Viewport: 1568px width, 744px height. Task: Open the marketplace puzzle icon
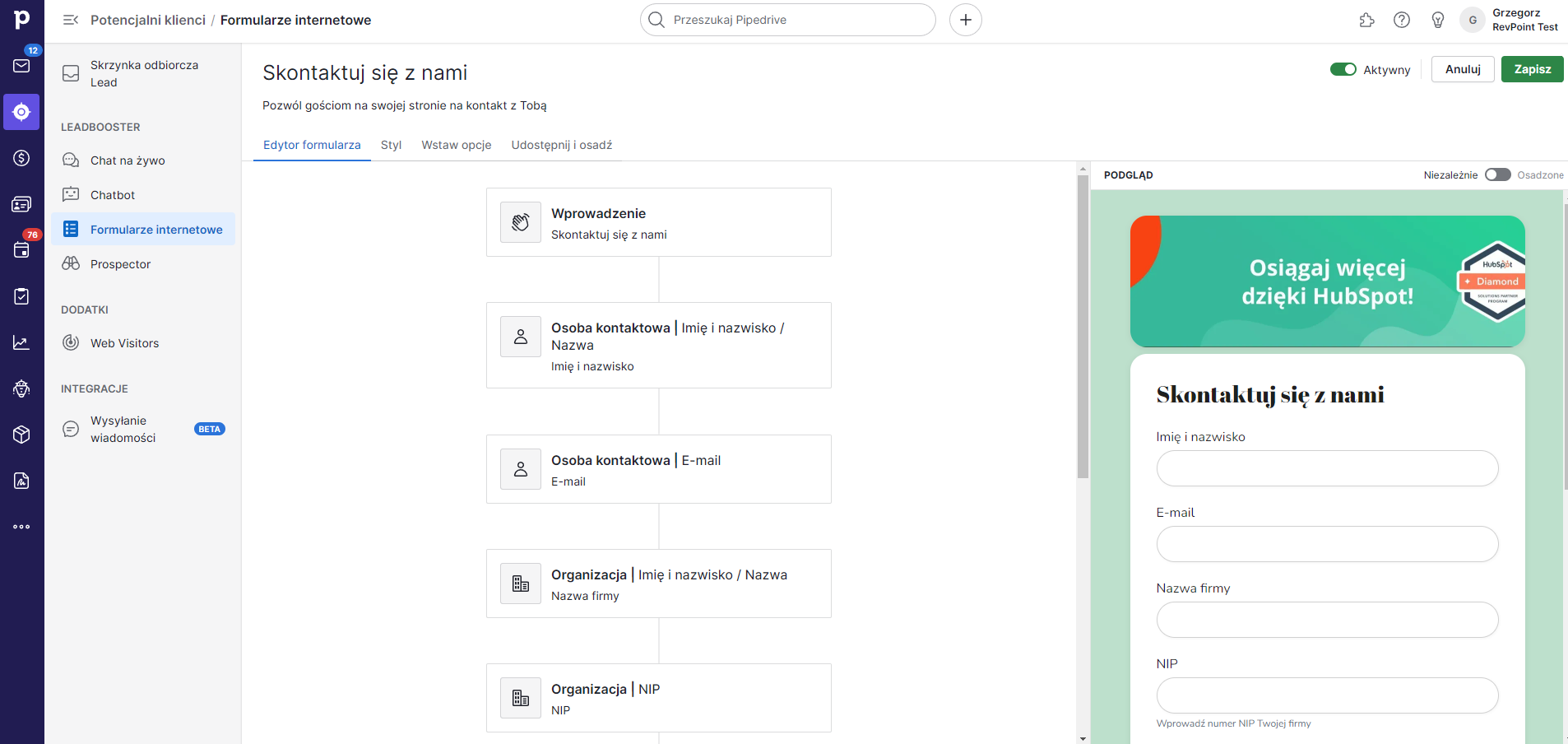pos(1366,20)
